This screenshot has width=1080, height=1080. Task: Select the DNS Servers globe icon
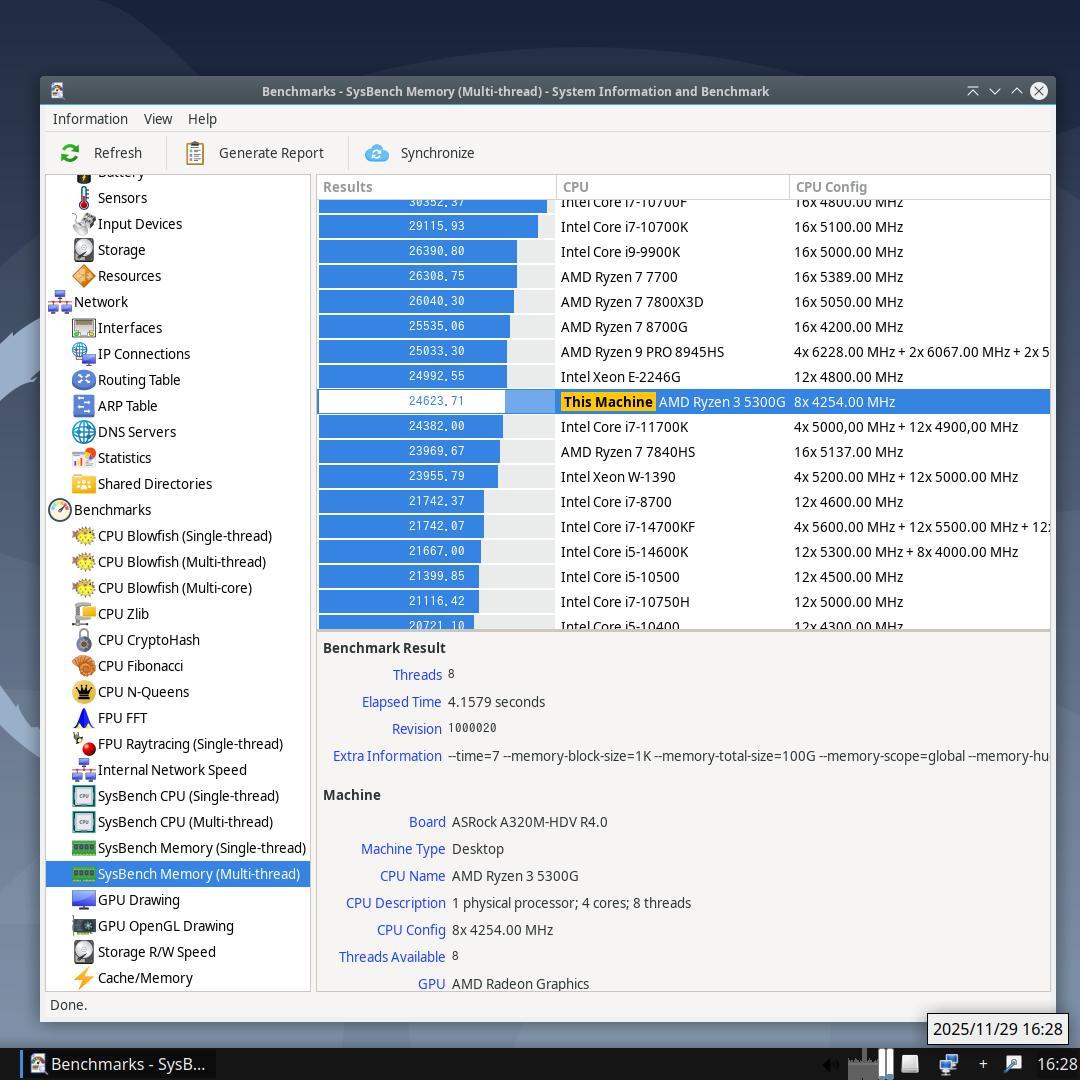[84, 432]
